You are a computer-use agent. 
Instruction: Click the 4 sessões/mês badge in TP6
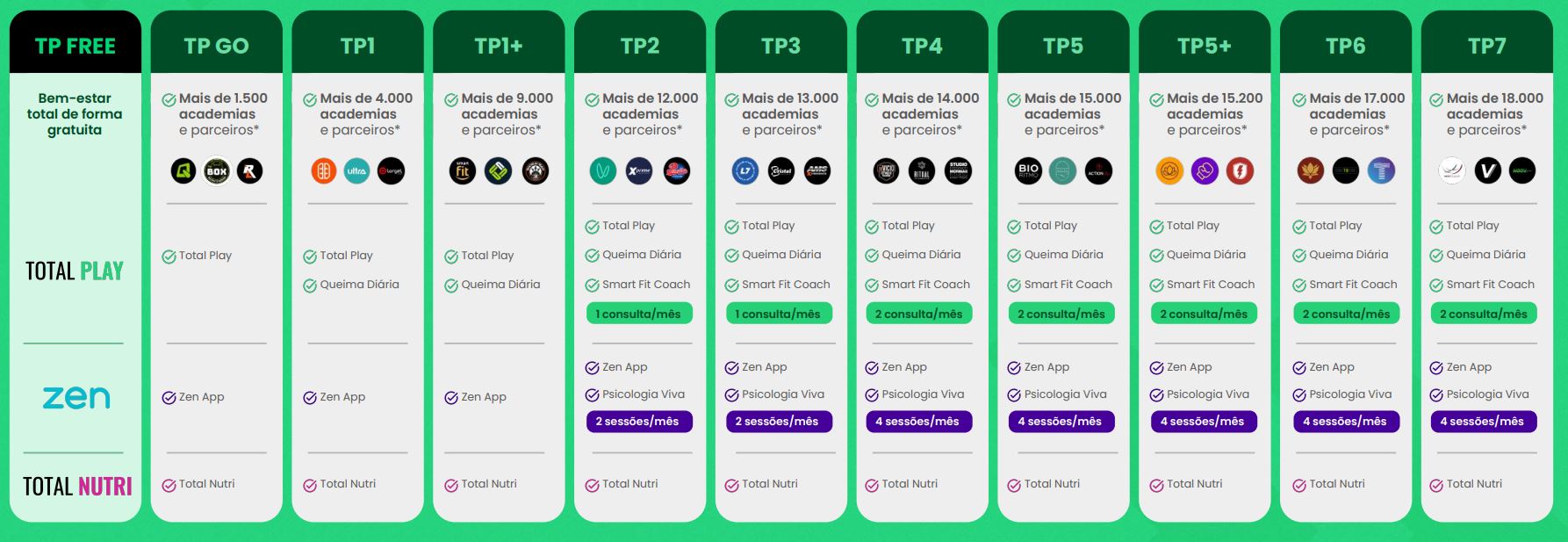coord(1346,422)
